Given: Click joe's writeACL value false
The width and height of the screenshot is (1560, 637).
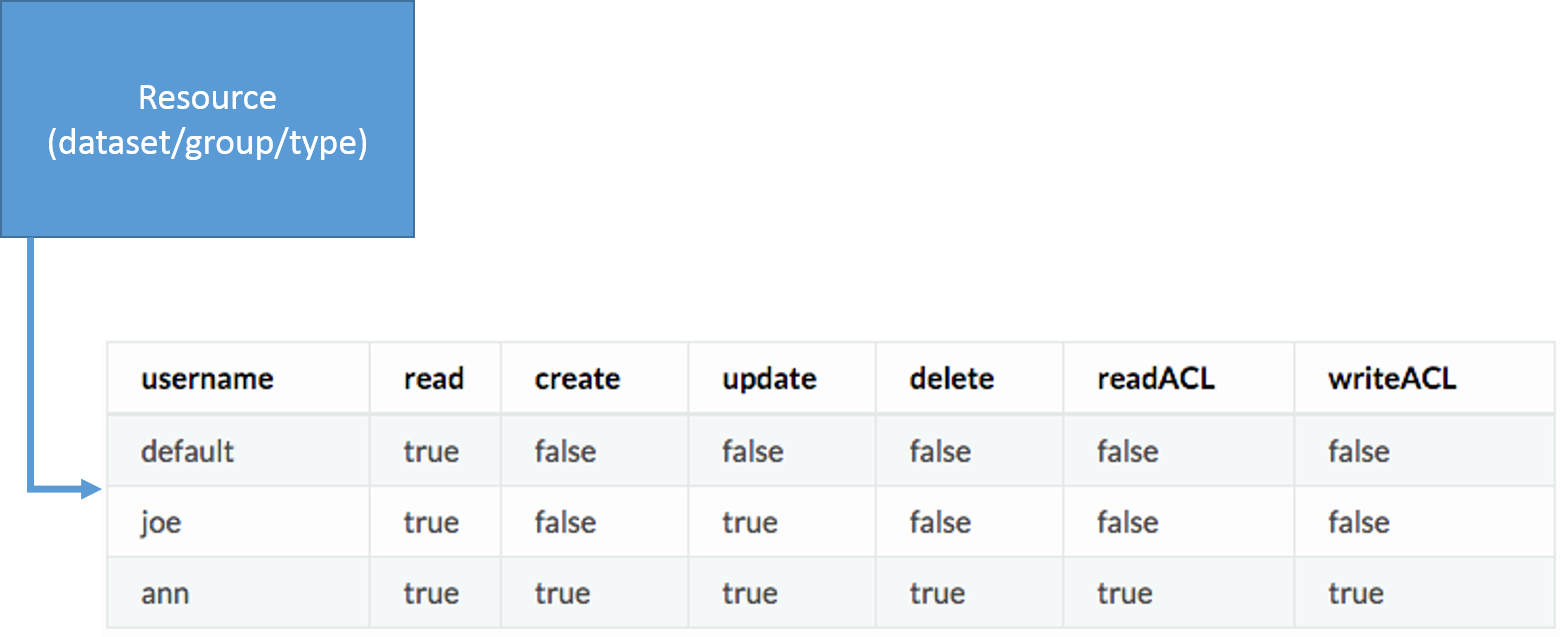Looking at the screenshot, I should (x=1359, y=522).
